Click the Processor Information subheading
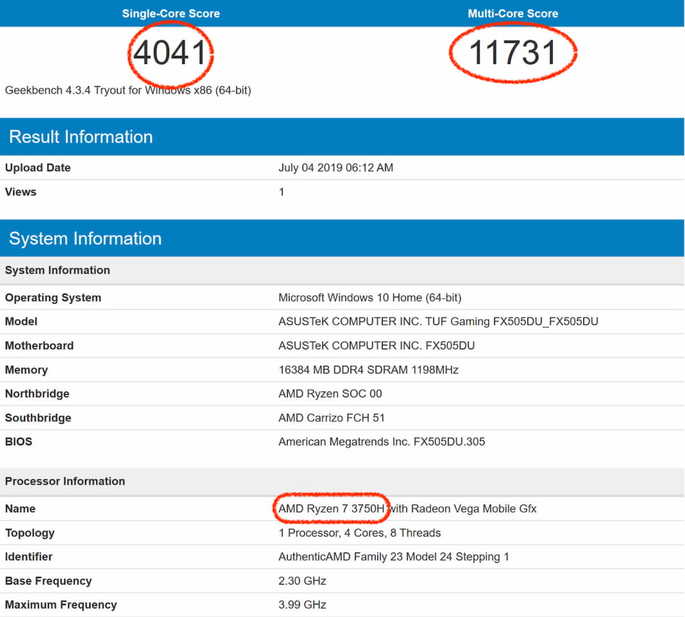Image resolution: width=685 pixels, height=617 pixels. [x=65, y=481]
